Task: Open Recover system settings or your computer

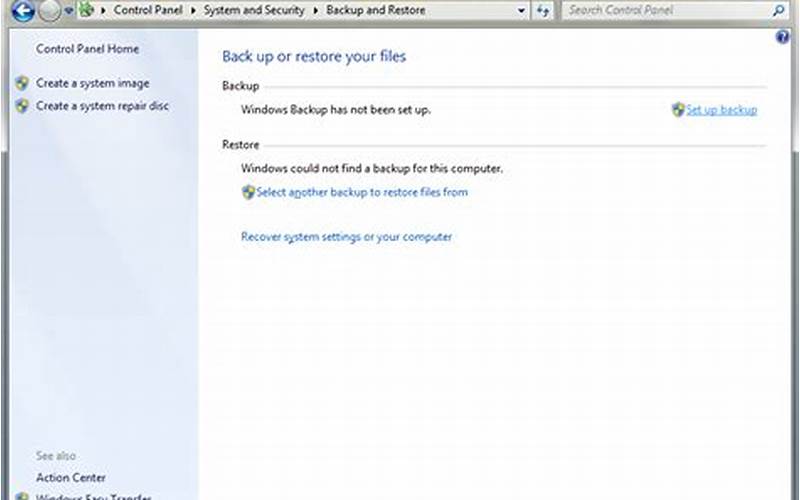Action: [x=346, y=237]
